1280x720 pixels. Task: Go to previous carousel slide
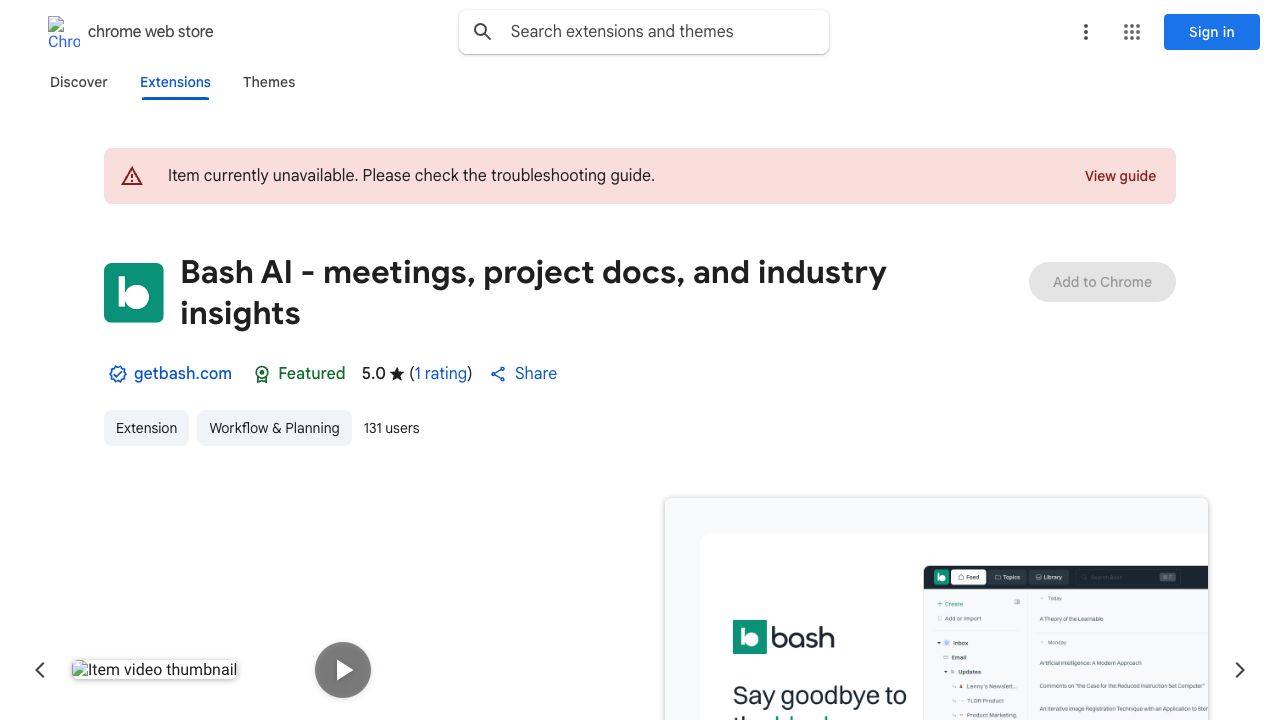(x=40, y=670)
